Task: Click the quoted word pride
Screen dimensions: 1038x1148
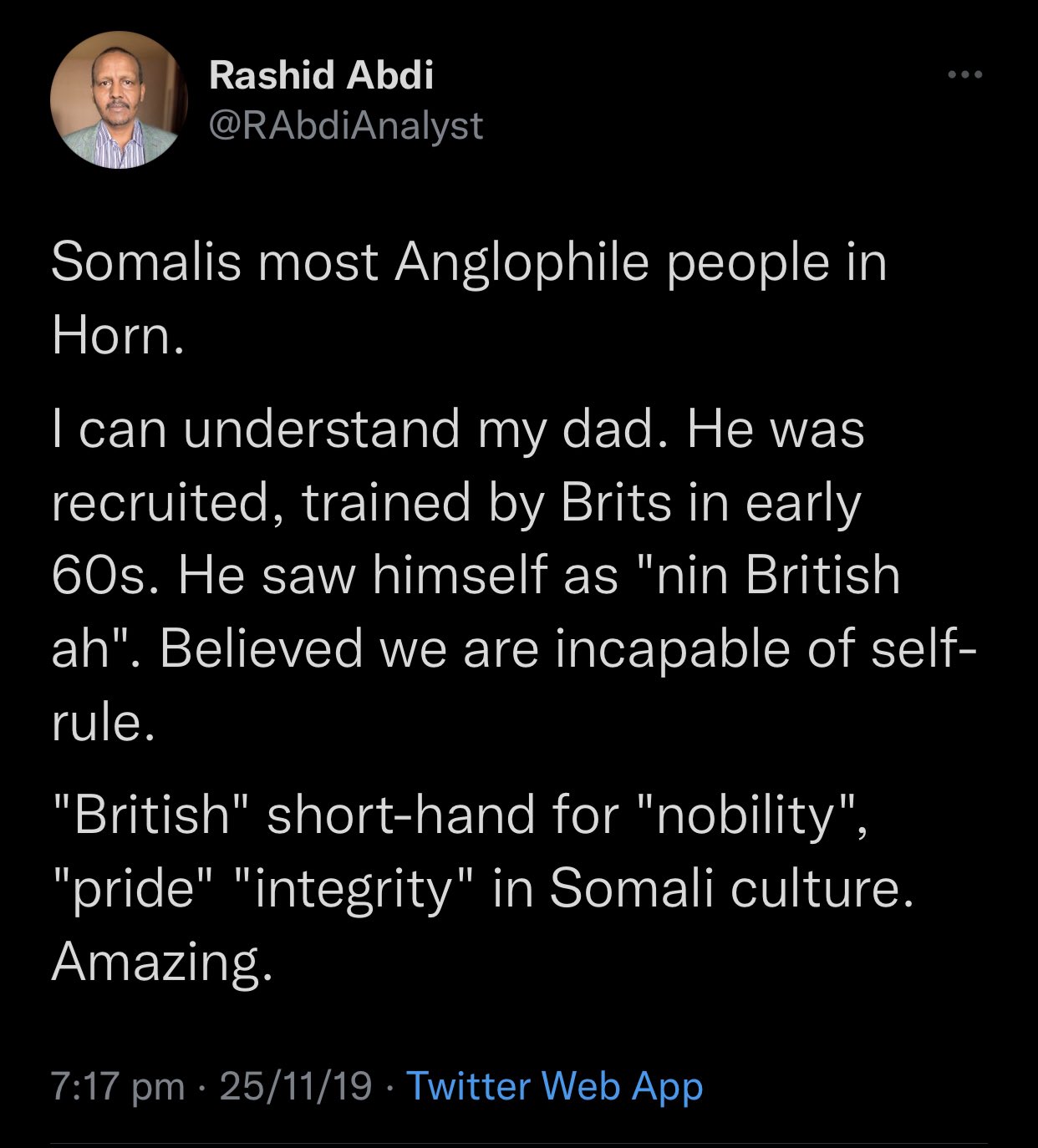Action: (136, 888)
